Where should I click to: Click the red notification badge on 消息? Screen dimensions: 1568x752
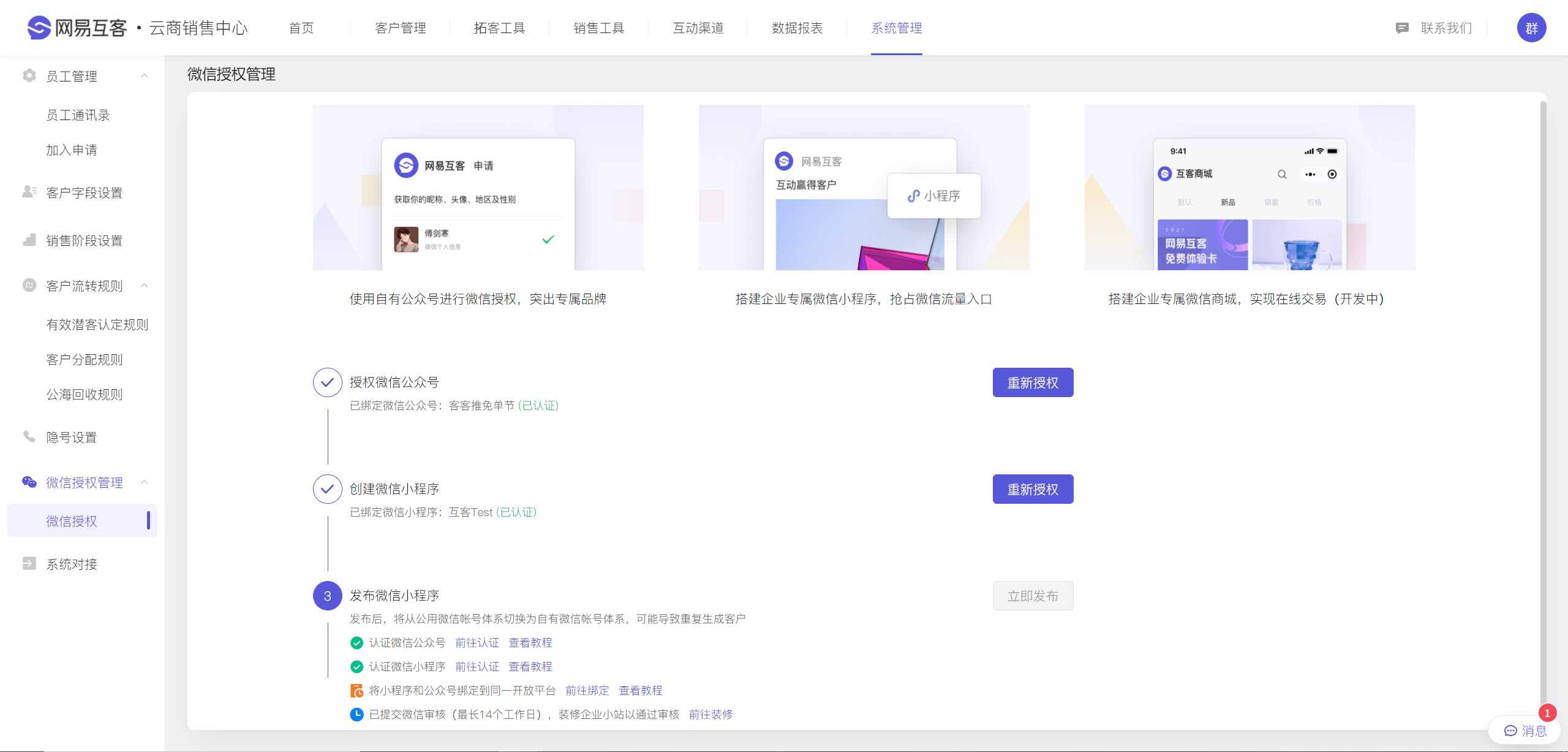click(1547, 713)
